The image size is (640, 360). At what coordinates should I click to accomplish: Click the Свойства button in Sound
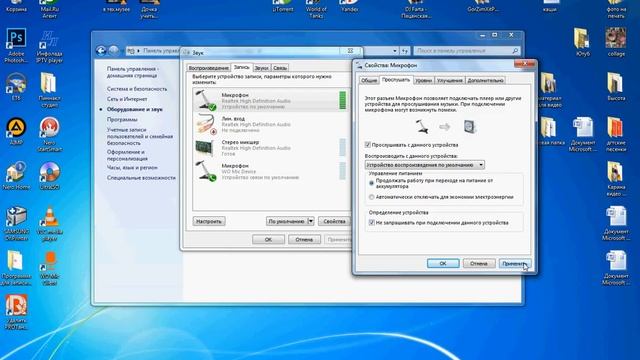coord(334,221)
